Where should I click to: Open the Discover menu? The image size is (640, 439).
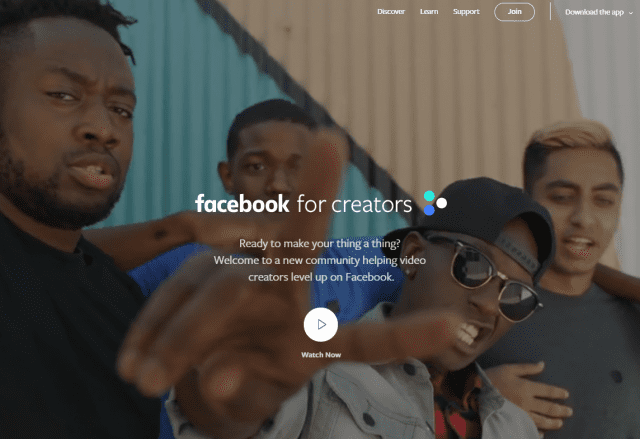(391, 12)
